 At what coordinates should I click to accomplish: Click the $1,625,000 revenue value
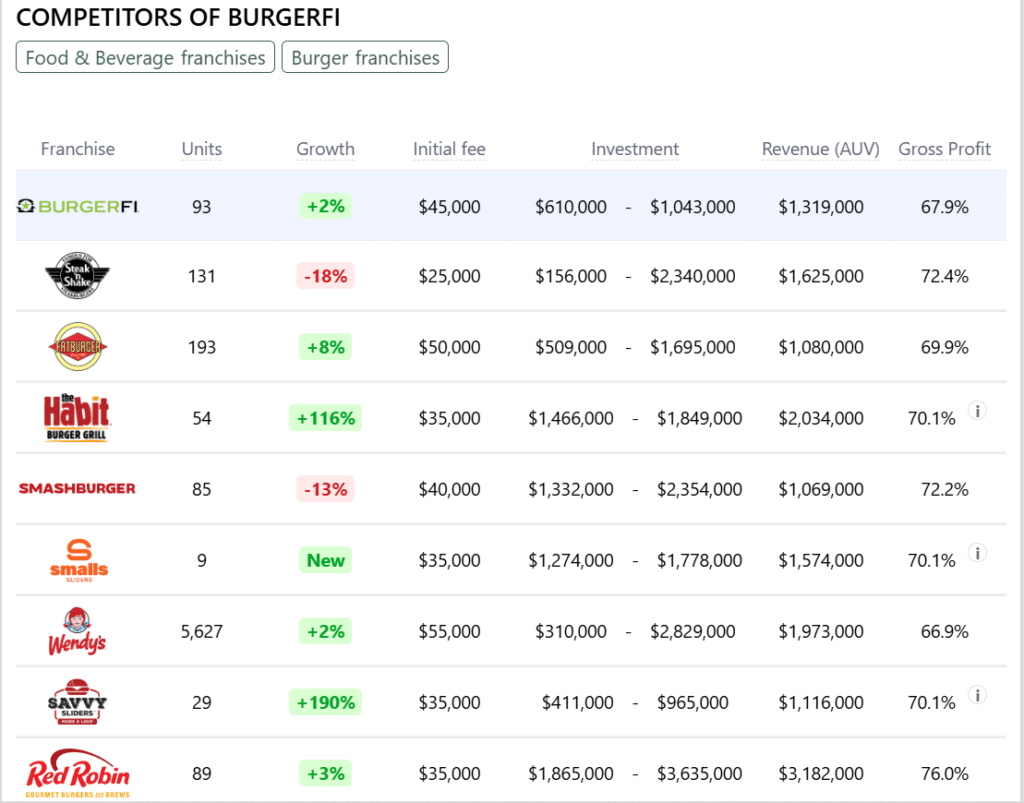point(821,276)
